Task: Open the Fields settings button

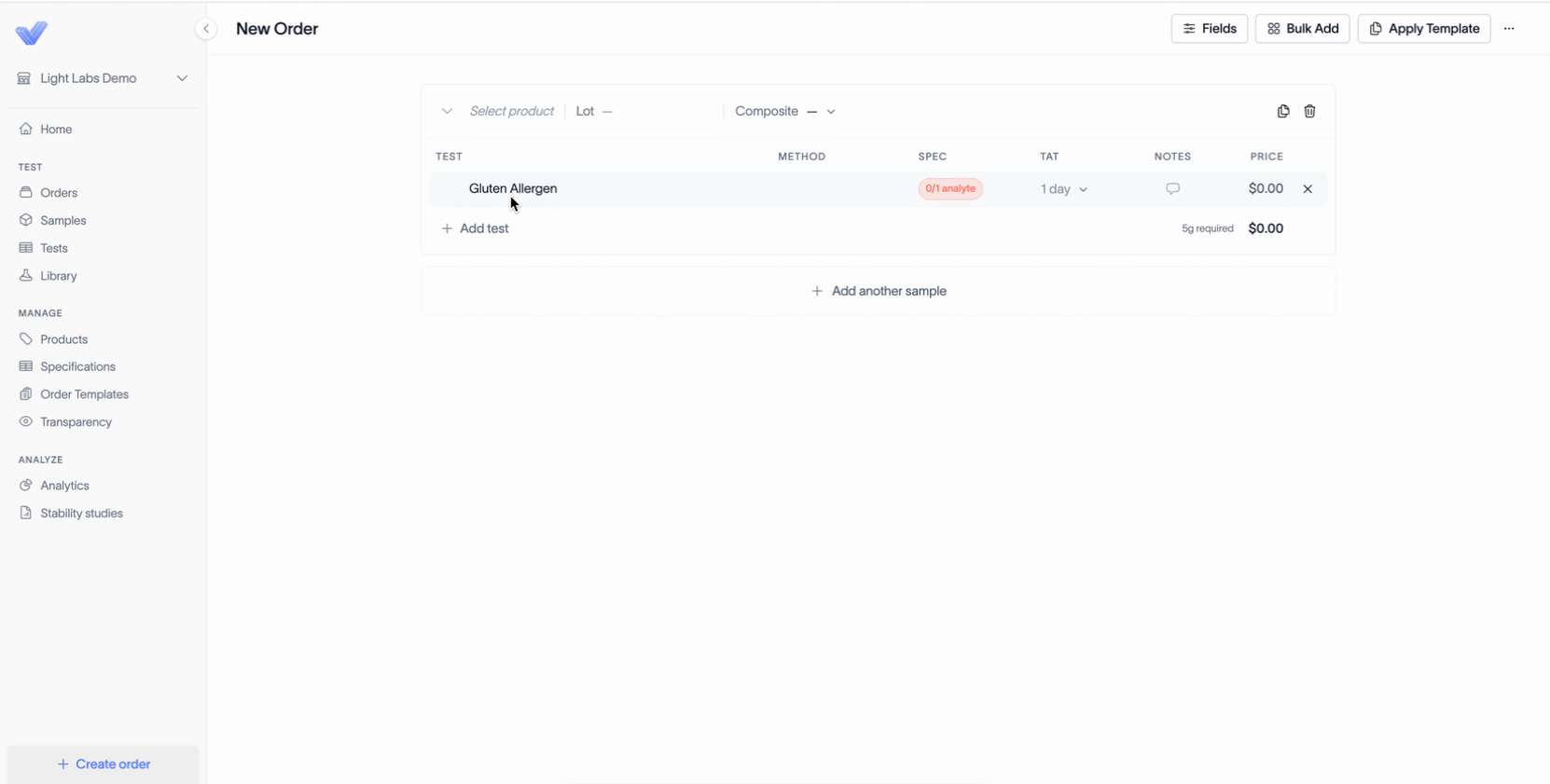Action: pos(1210,29)
